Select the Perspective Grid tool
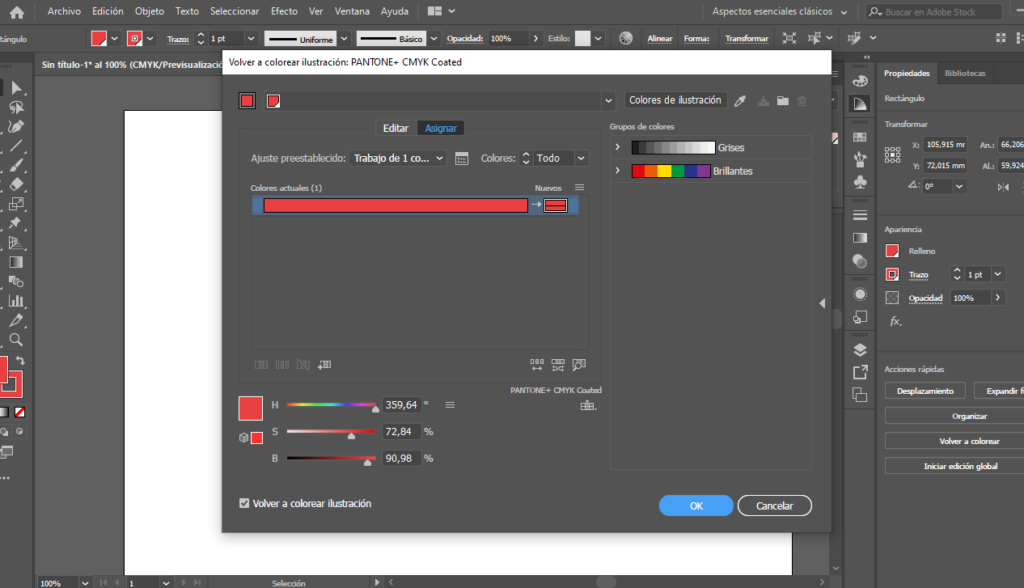Viewport: 1024px width, 588px height. (16, 243)
